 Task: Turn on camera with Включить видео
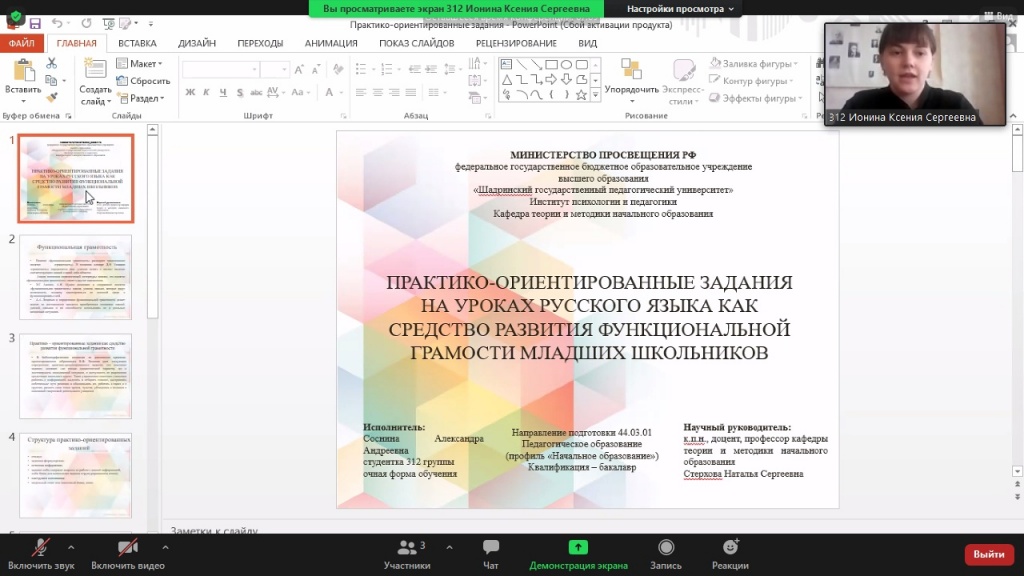pyautogui.click(x=128, y=553)
